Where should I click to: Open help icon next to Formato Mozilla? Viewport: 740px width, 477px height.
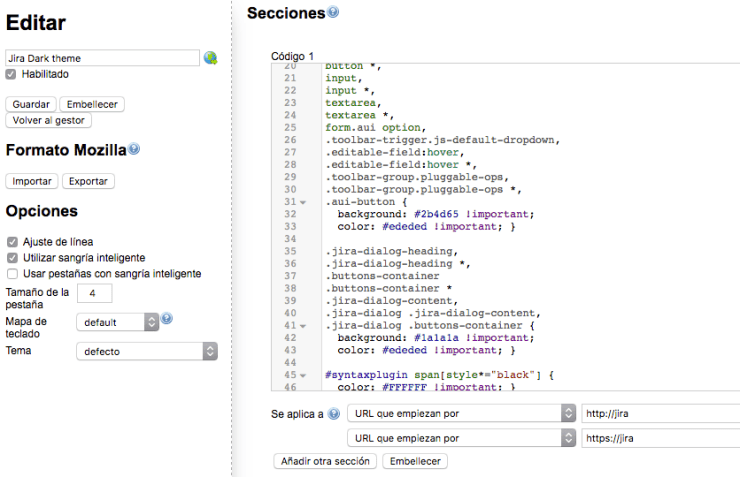(x=134, y=150)
